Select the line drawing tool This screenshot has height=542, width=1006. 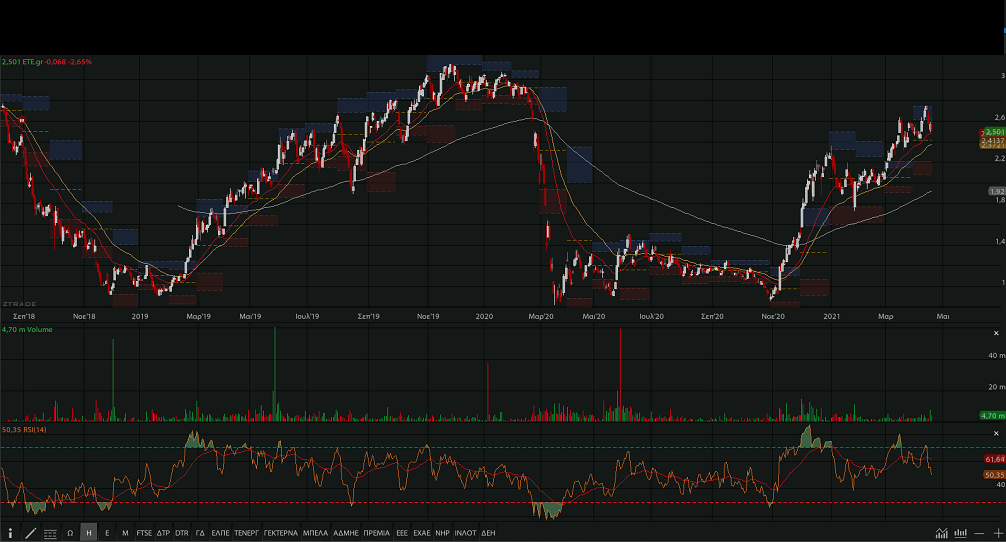[30, 534]
